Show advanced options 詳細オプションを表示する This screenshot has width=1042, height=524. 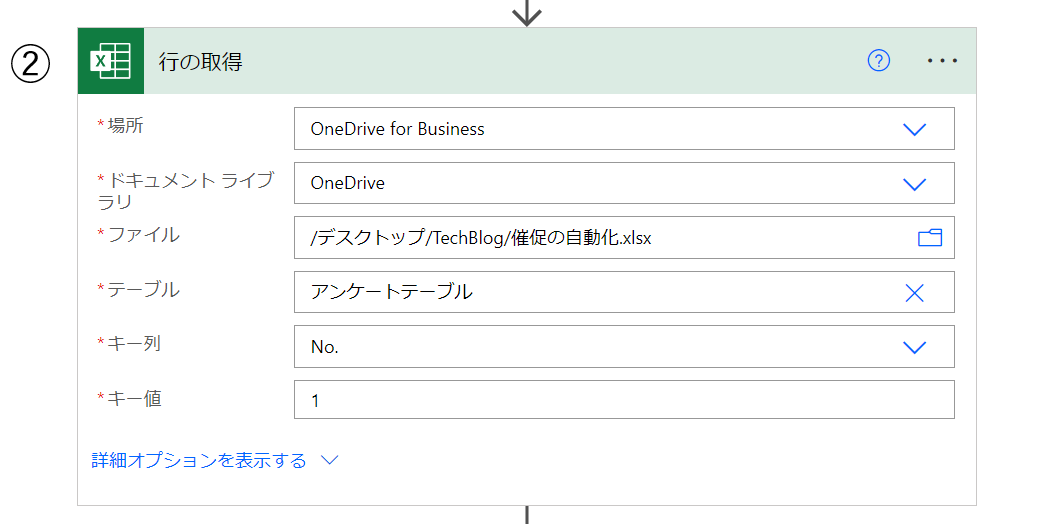pos(199,460)
